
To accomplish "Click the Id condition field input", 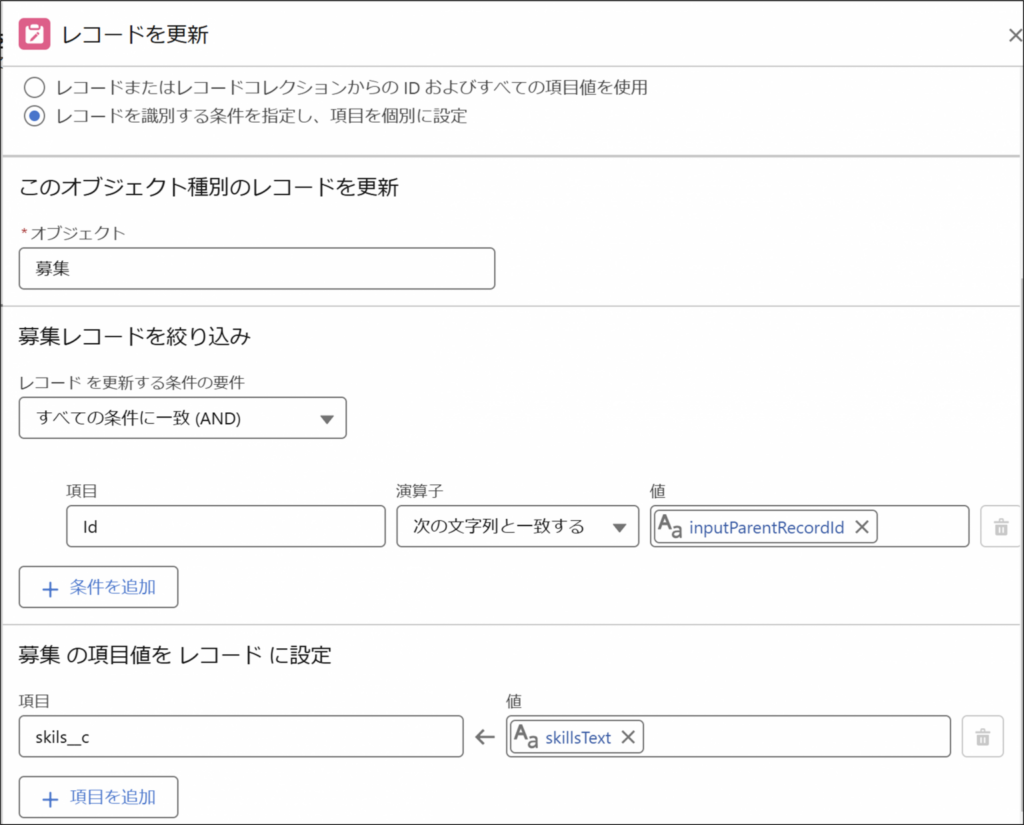I will (x=226, y=526).
